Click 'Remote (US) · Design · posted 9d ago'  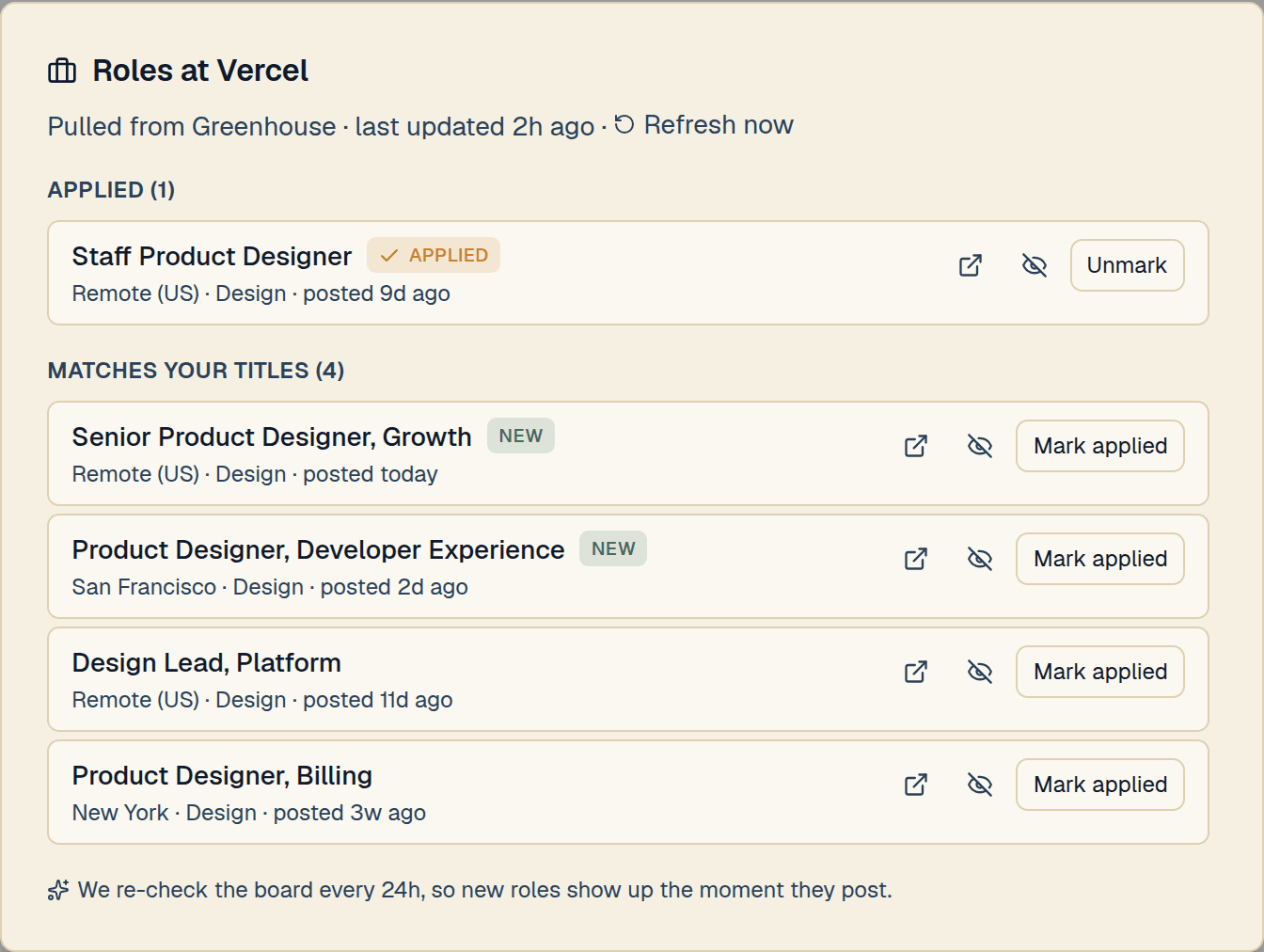click(261, 294)
